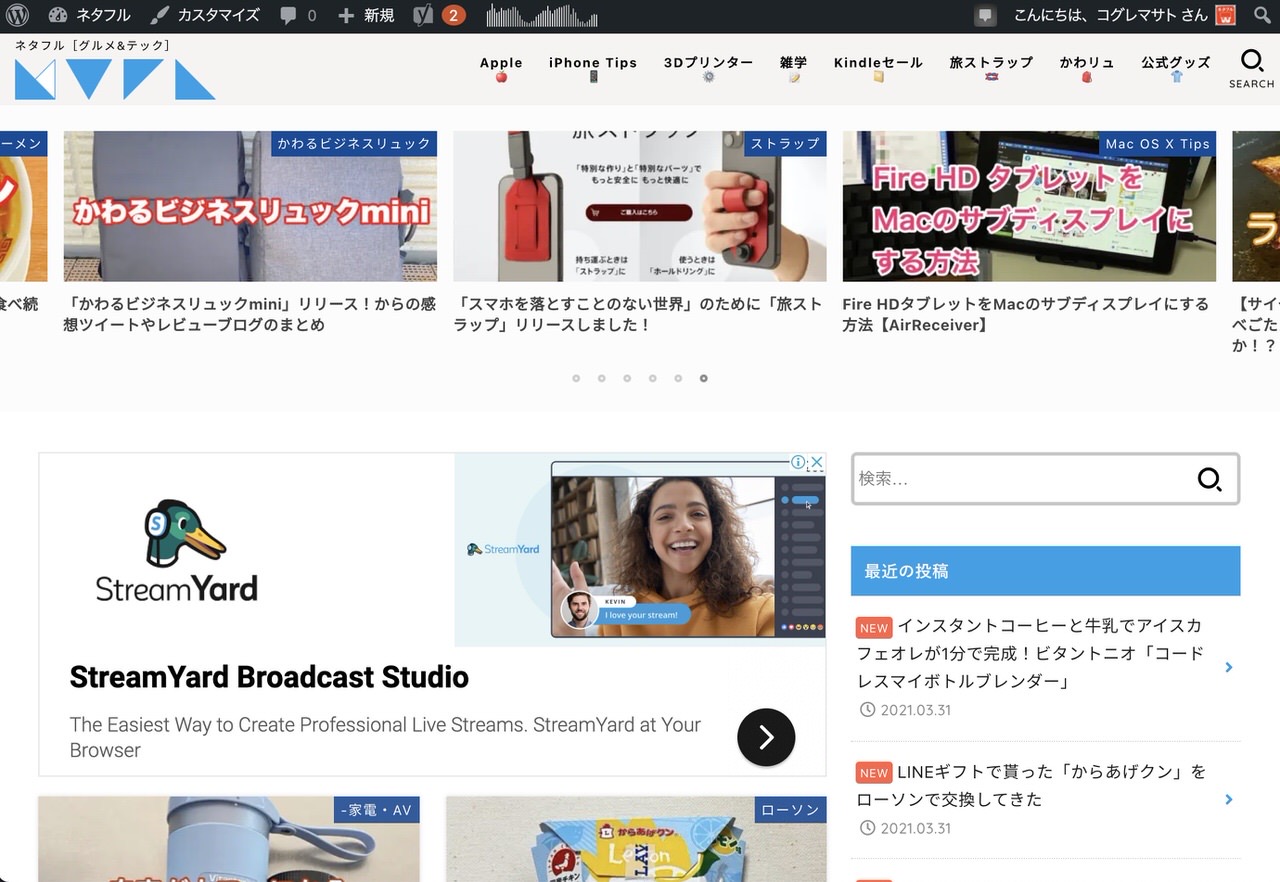The height and width of the screenshot is (882, 1280).
Task: Click the ストラップ category tag
Action: [x=785, y=143]
